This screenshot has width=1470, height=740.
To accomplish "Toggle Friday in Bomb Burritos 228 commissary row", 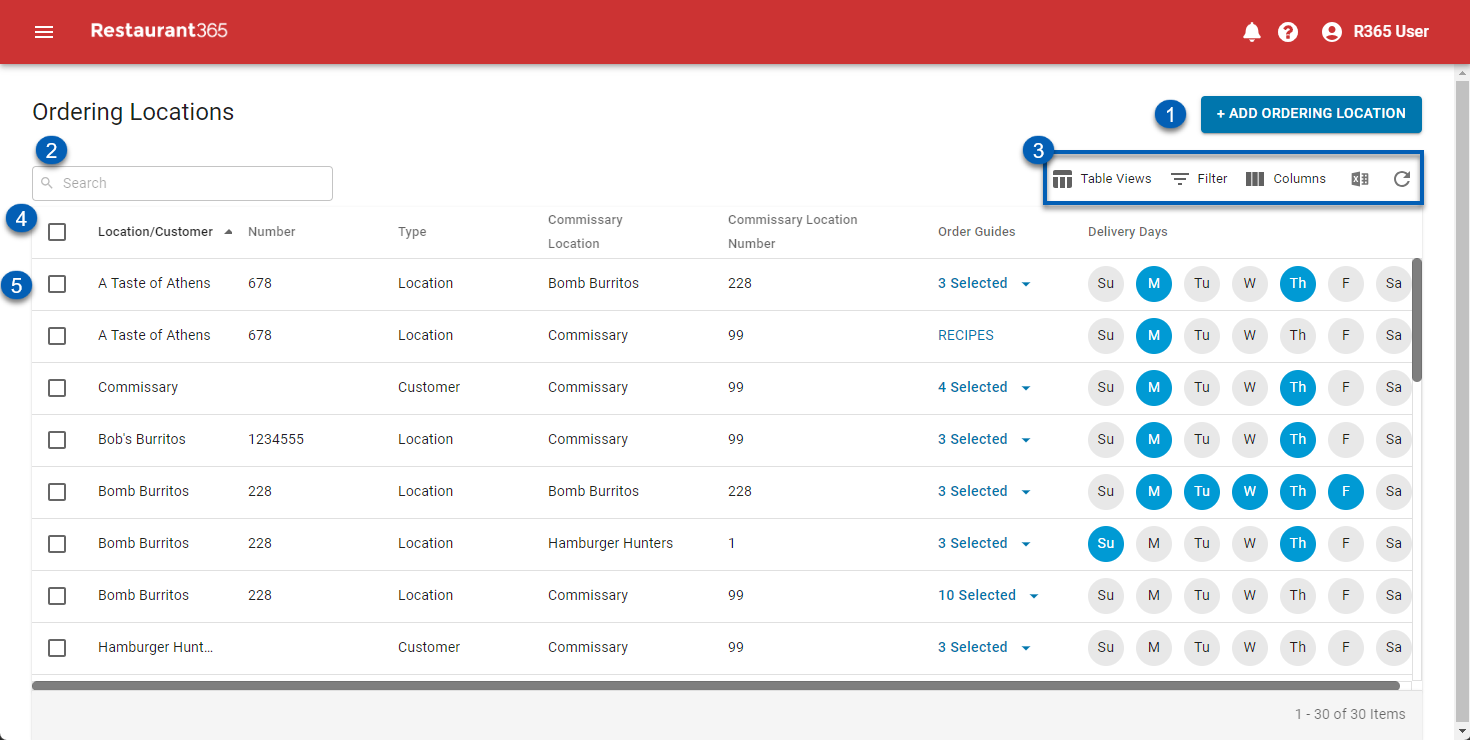I will tap(1346, 492).
